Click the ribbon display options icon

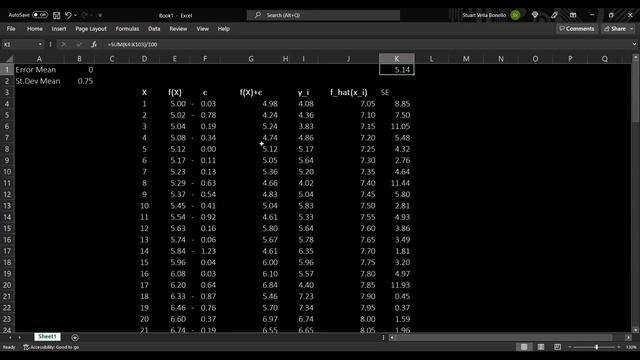(573, 15)
